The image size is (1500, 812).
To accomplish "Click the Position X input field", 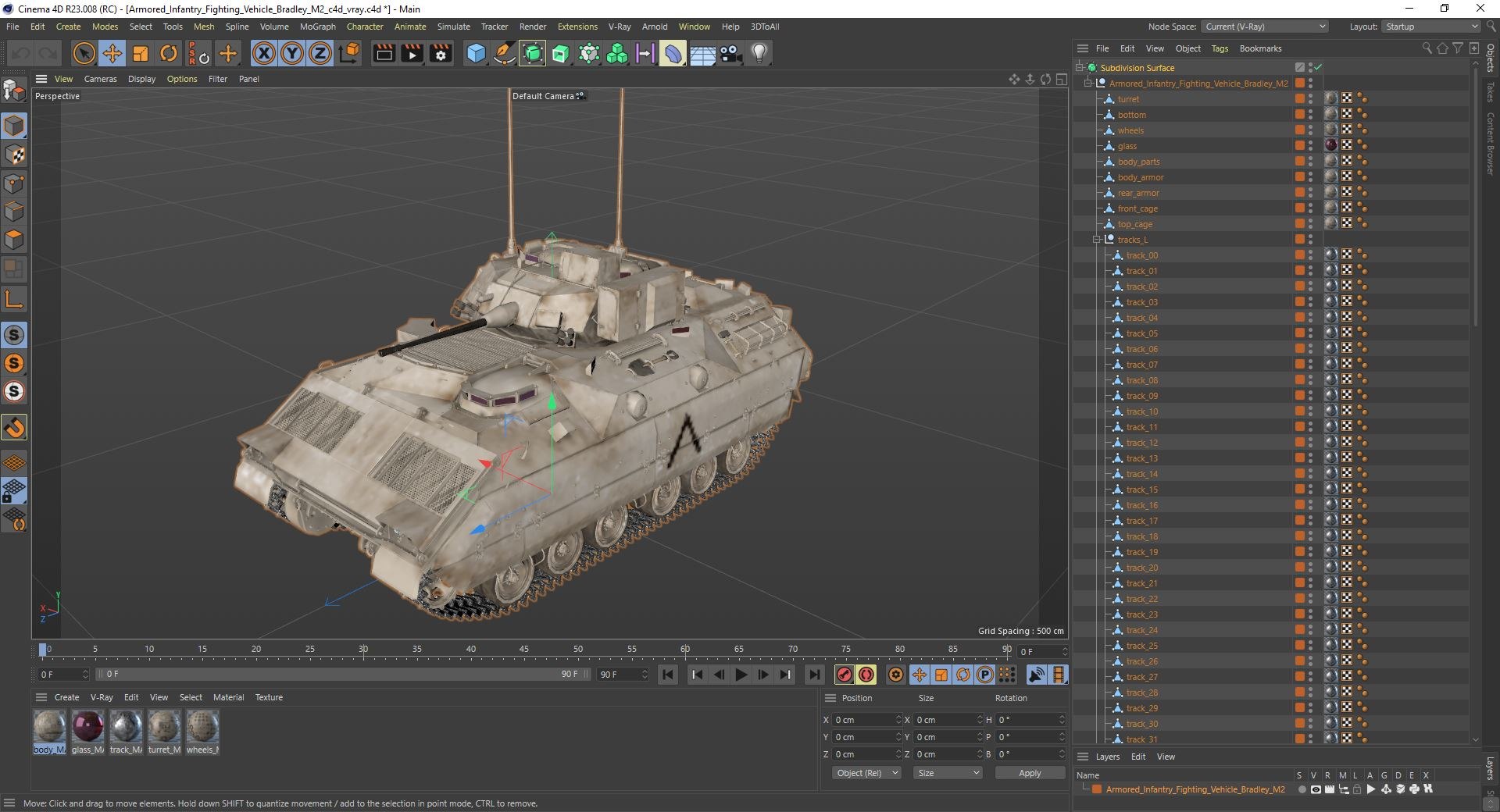I will coord(866,720).
